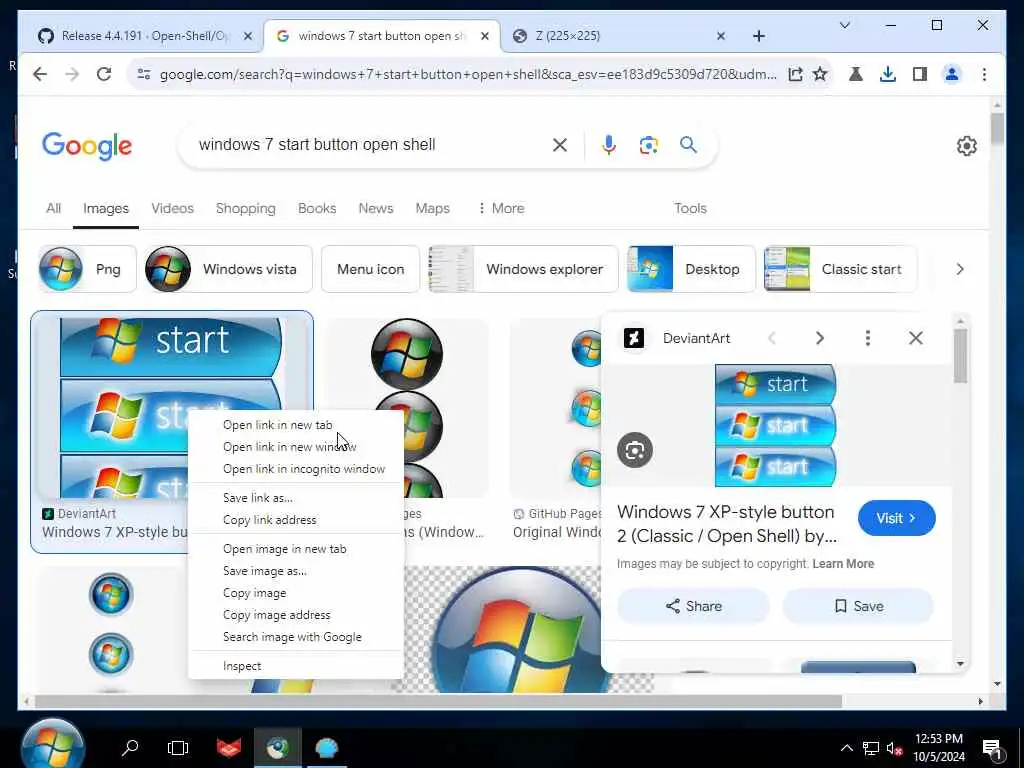Click the Google logo
This screenshot has width=1024, height=768.
coord(87,146)
